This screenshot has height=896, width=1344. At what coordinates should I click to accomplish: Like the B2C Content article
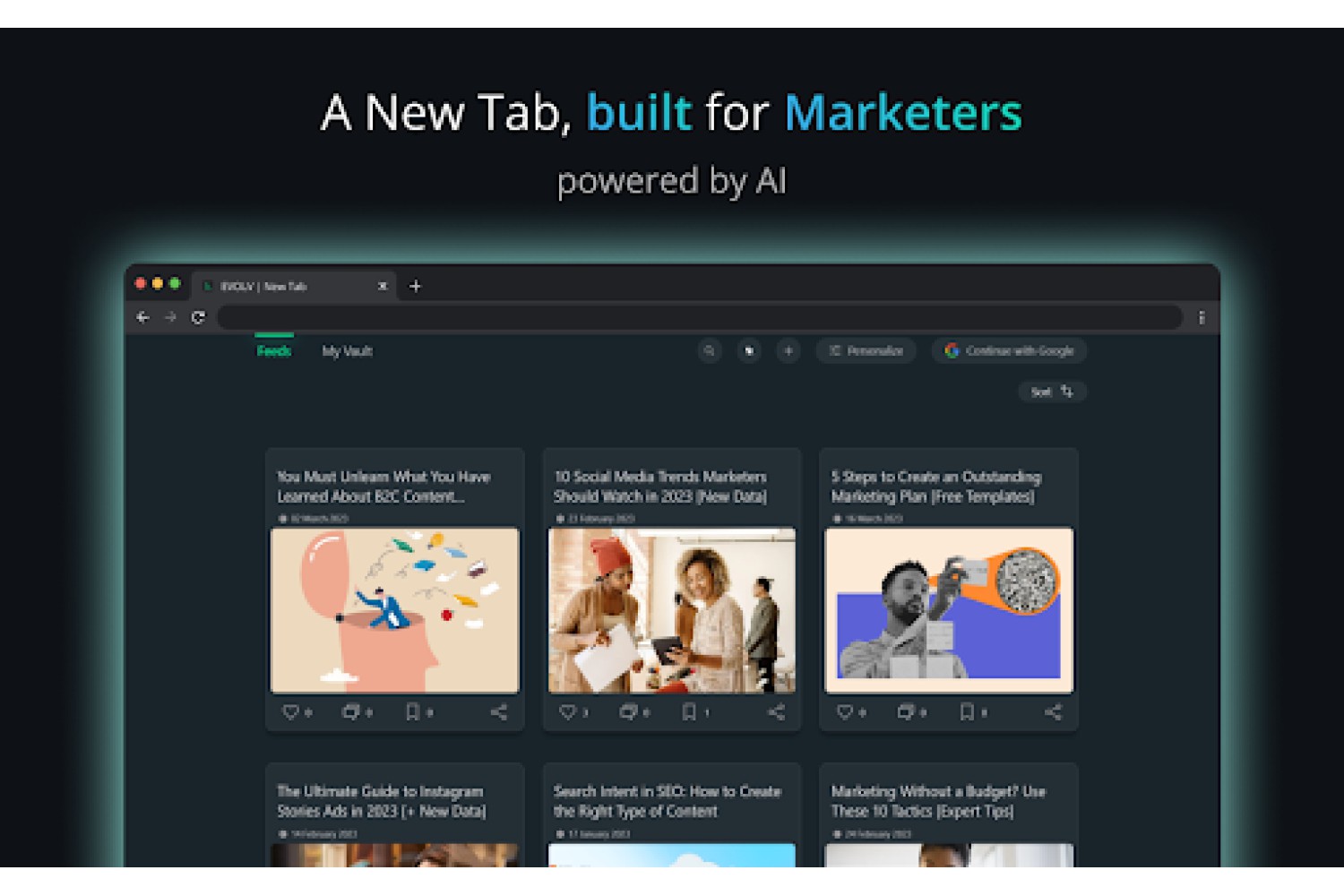[x=290, y=712]
